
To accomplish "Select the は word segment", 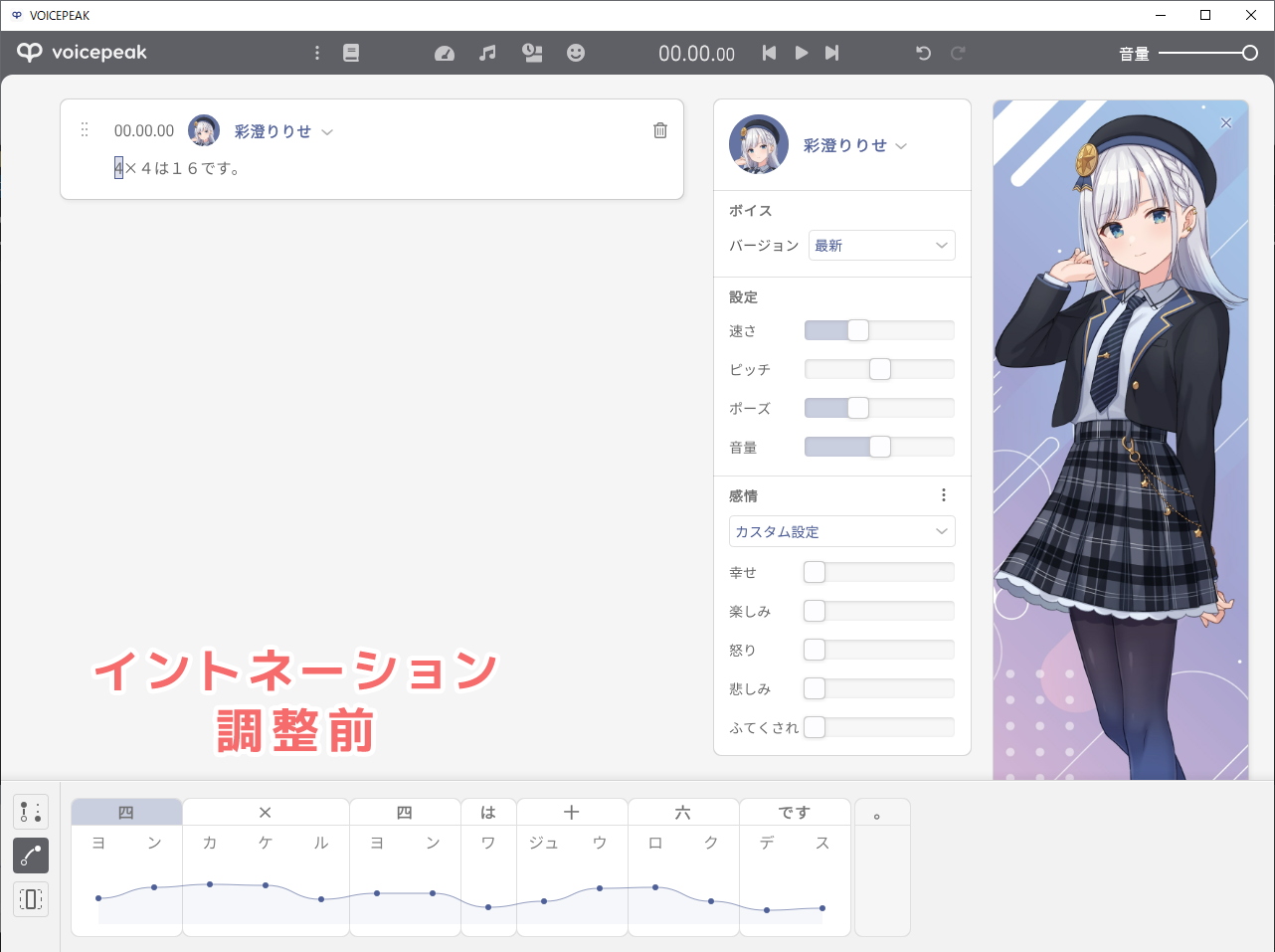I will tap(488, 812).
